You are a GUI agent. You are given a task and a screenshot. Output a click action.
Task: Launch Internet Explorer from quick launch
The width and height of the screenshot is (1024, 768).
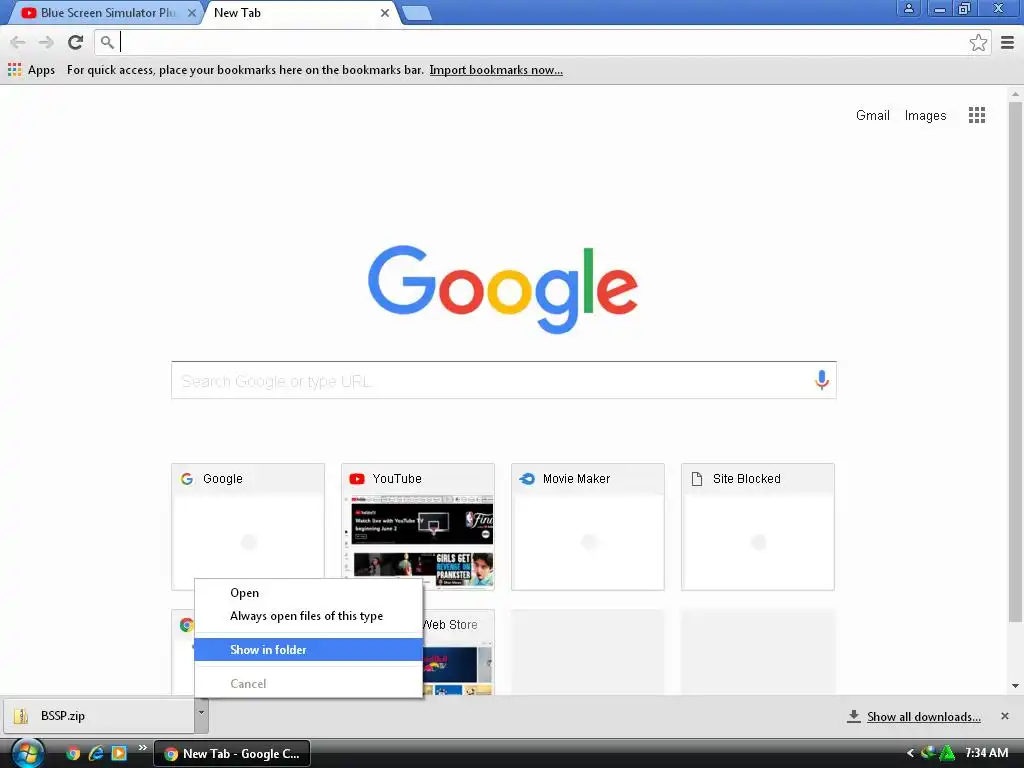tap(96, 754)
